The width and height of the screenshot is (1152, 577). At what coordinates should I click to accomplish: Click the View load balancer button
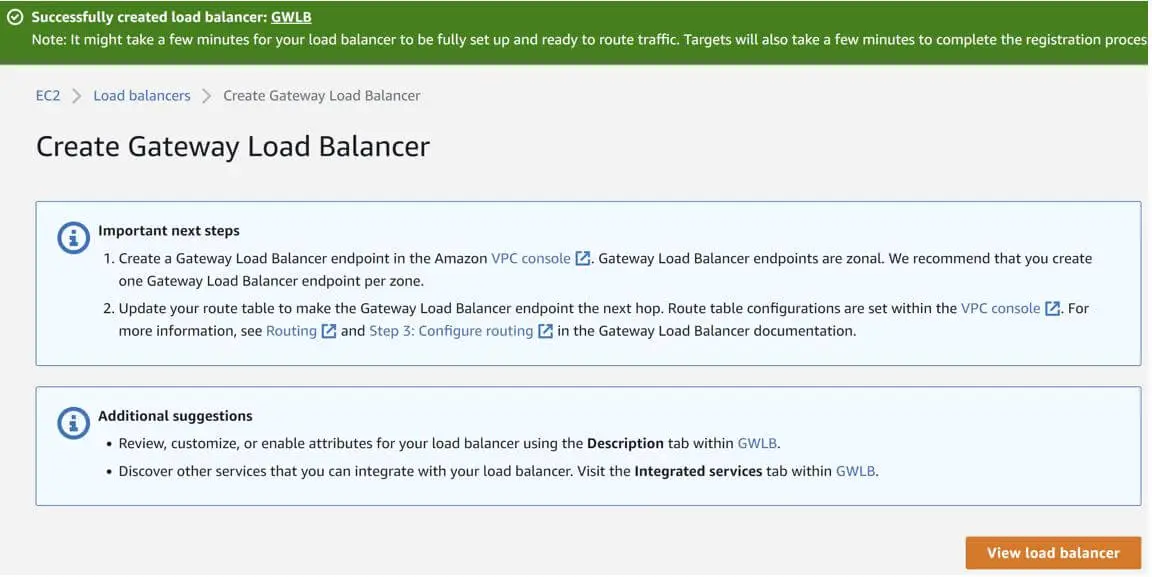point(1053,553)
